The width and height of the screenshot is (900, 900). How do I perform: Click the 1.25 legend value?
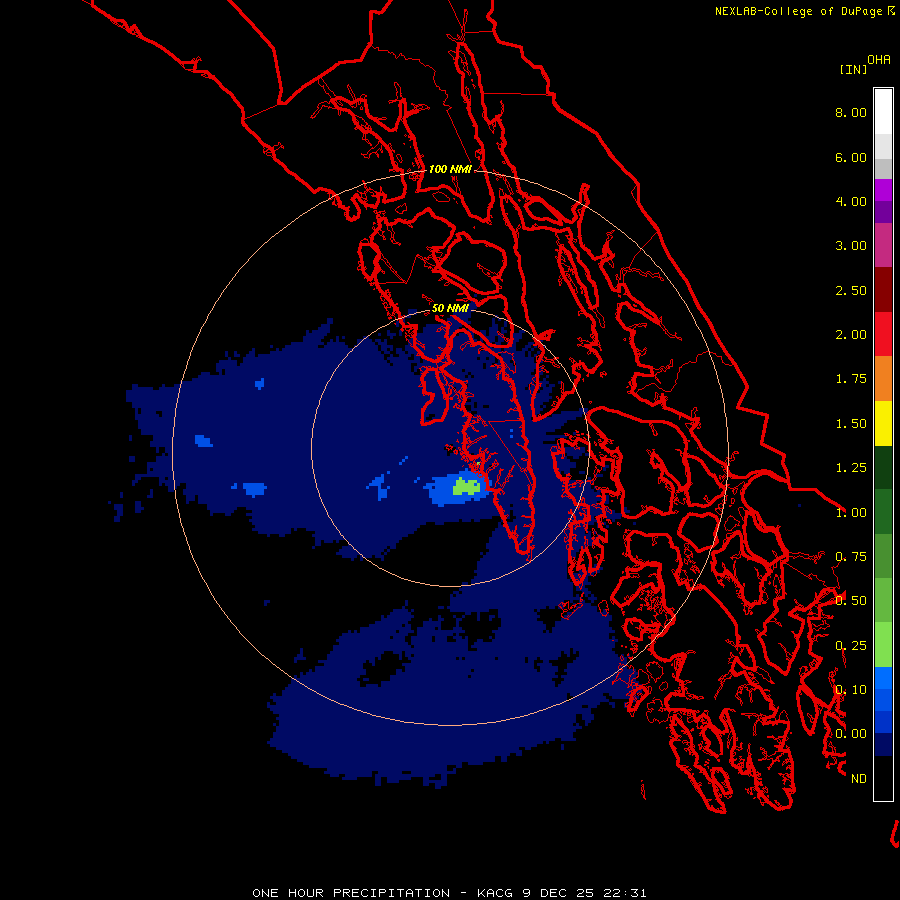pyautogui.click(x=851, y=468)
